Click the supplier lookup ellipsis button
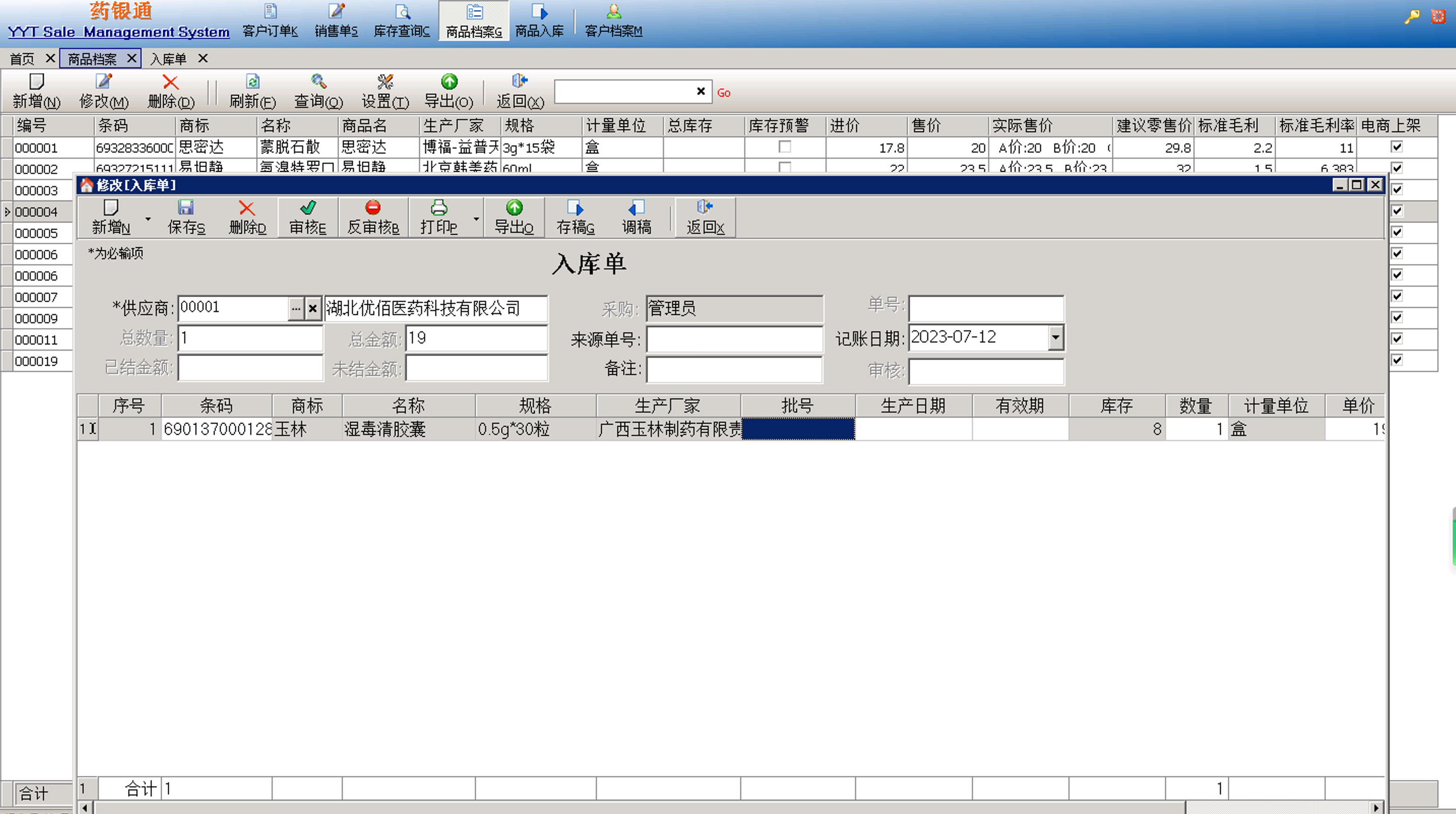 (295, 308)
